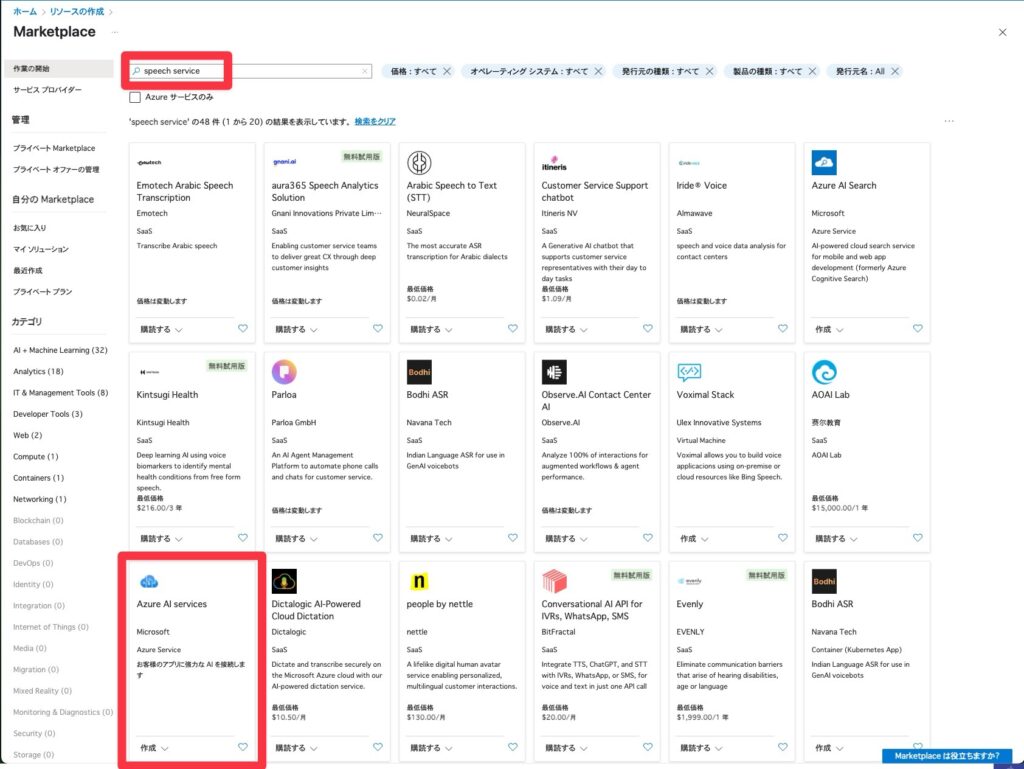Favorite the Parloa card

[378, 538]
